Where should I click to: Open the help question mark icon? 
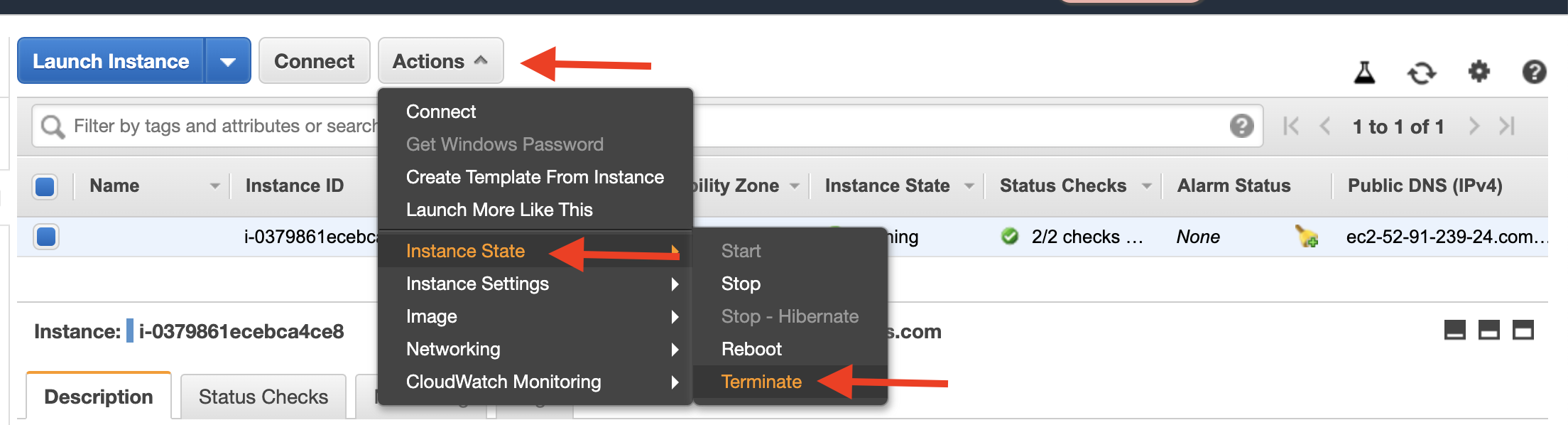(x=1534, y=72)
